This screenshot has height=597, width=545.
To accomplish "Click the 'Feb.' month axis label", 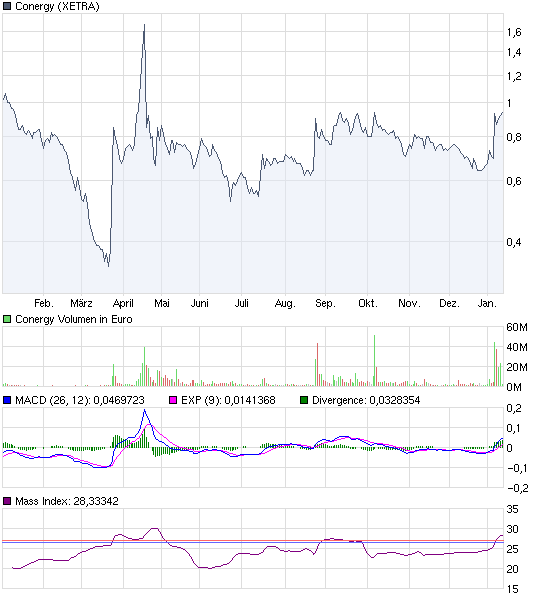I will pos(44,303).
